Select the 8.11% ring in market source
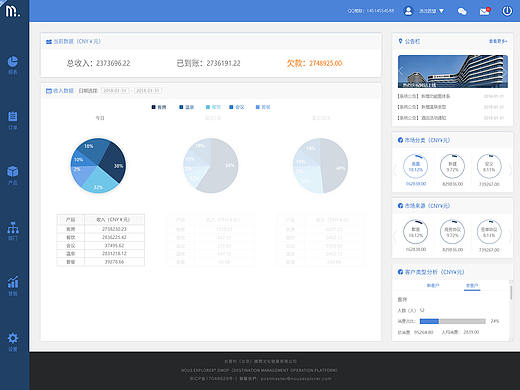Screen dimensions: 520x390 click(489, 232)
